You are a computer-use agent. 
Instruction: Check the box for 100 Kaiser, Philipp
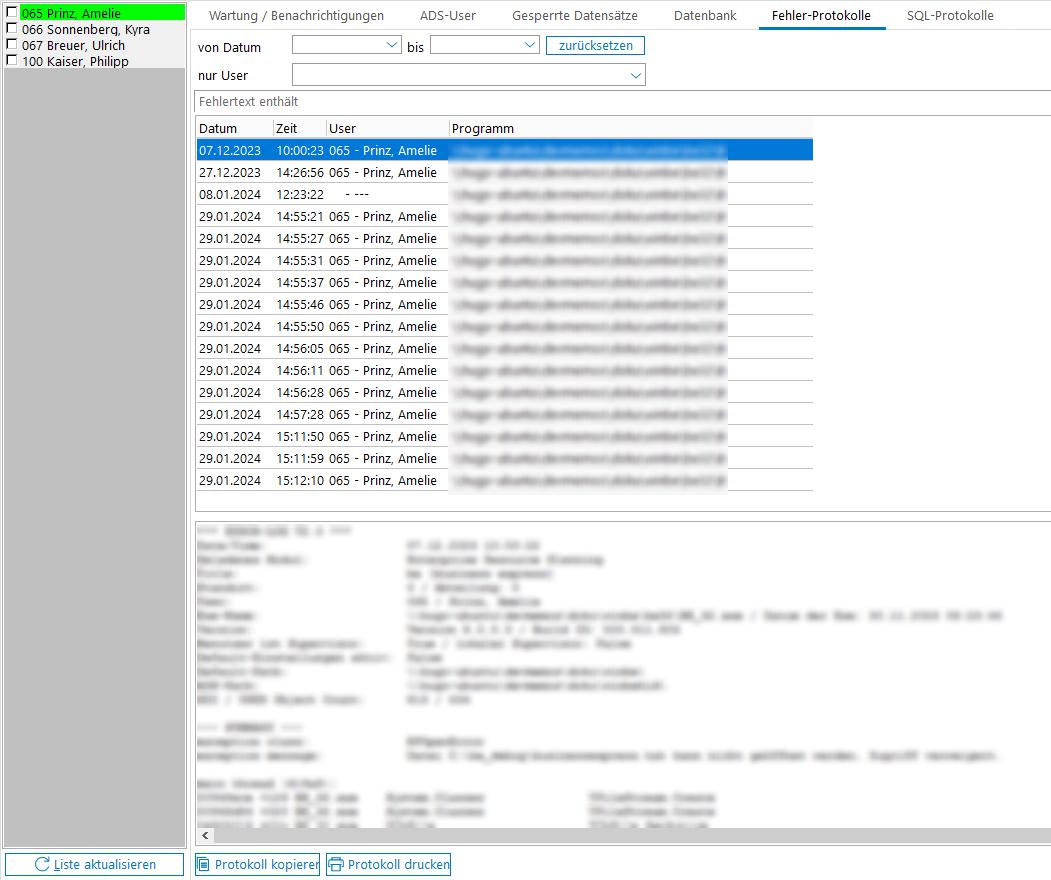coord(12,61)
